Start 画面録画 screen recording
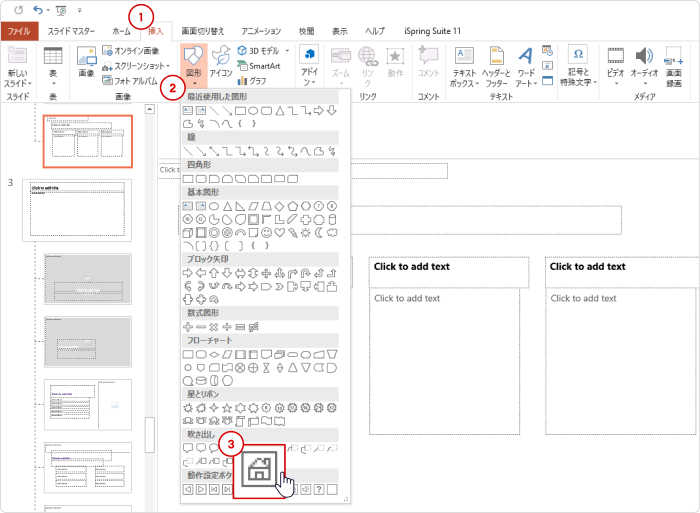 pyautogui.click(x=674, y=67)
